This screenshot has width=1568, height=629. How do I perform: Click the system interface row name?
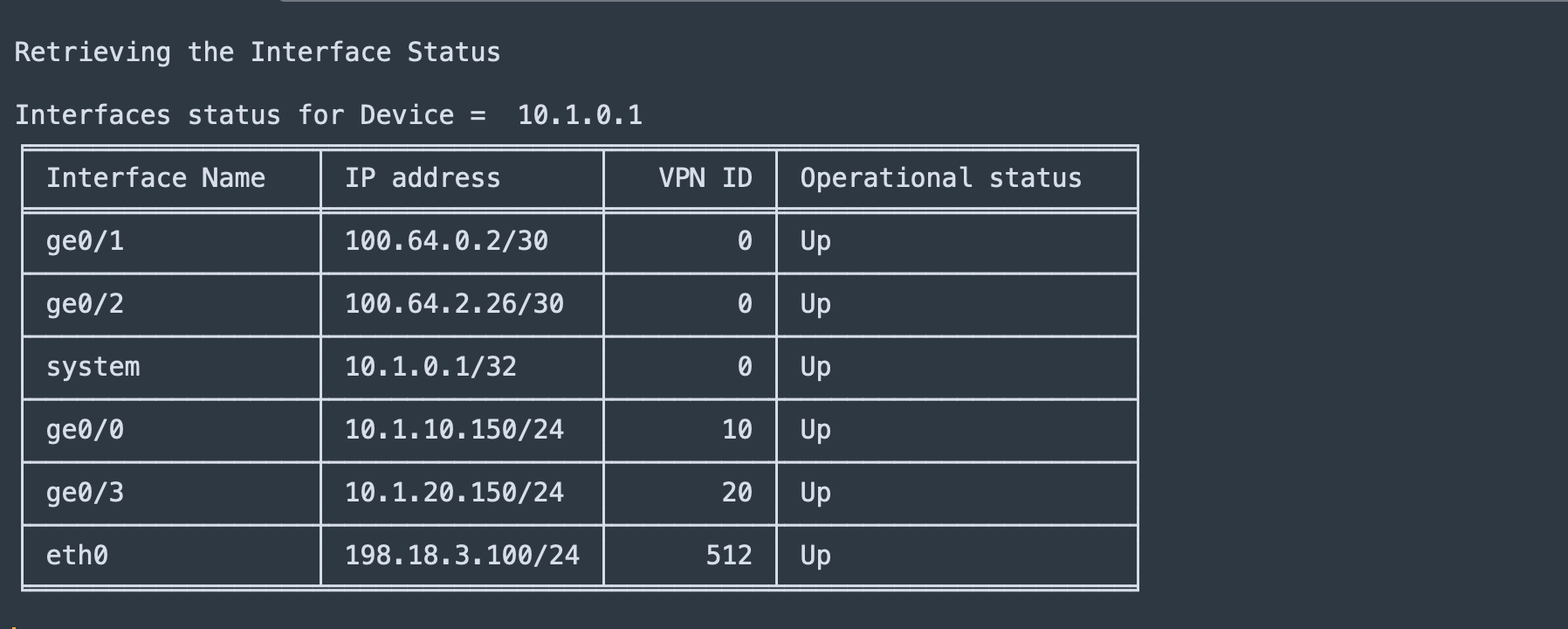(93, 367)
